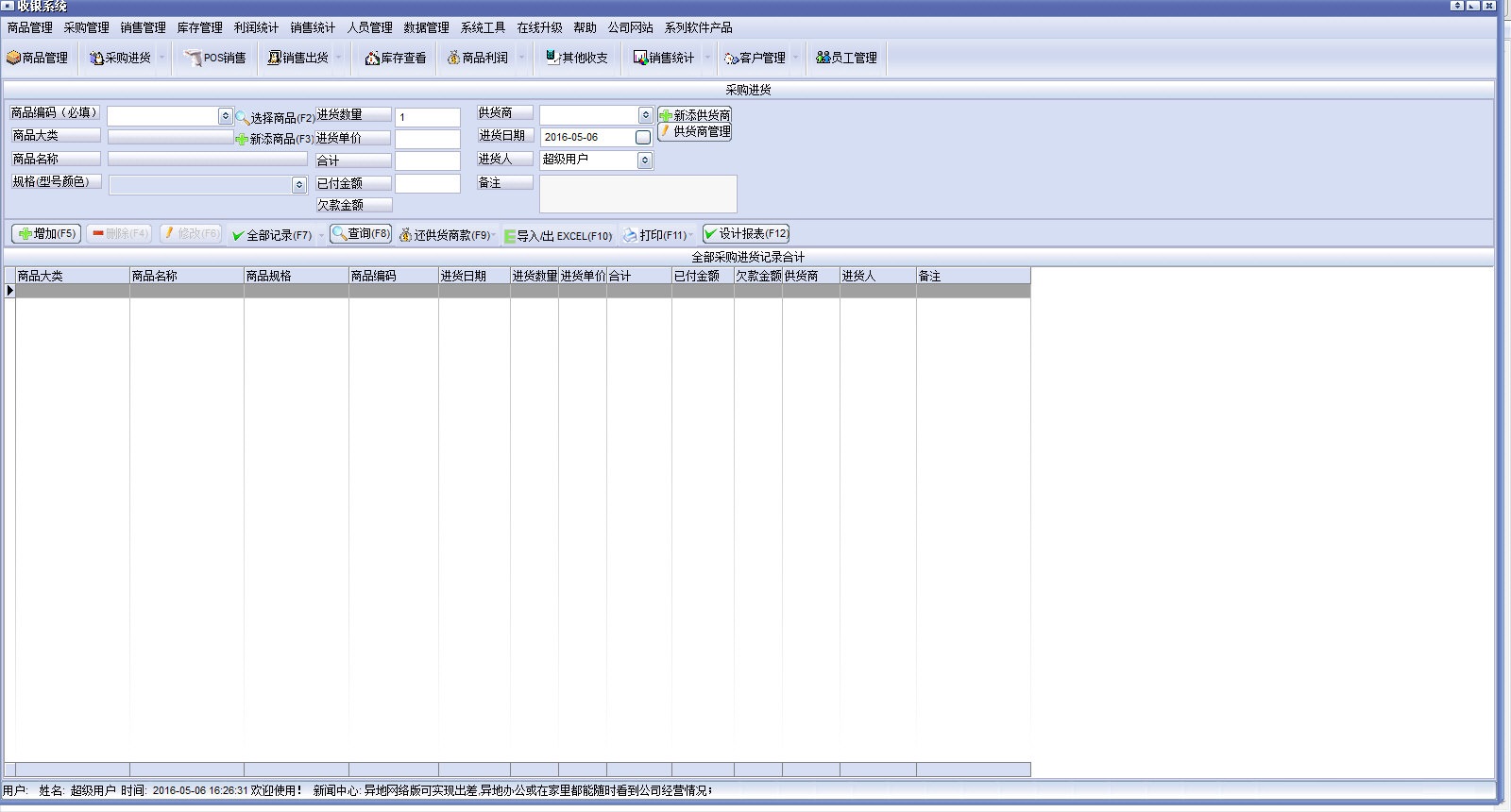Viewport: 1511px width, 812px height.
Task: Open 商品利润 toolbar dropdown arrow
Action: [520, 58]
